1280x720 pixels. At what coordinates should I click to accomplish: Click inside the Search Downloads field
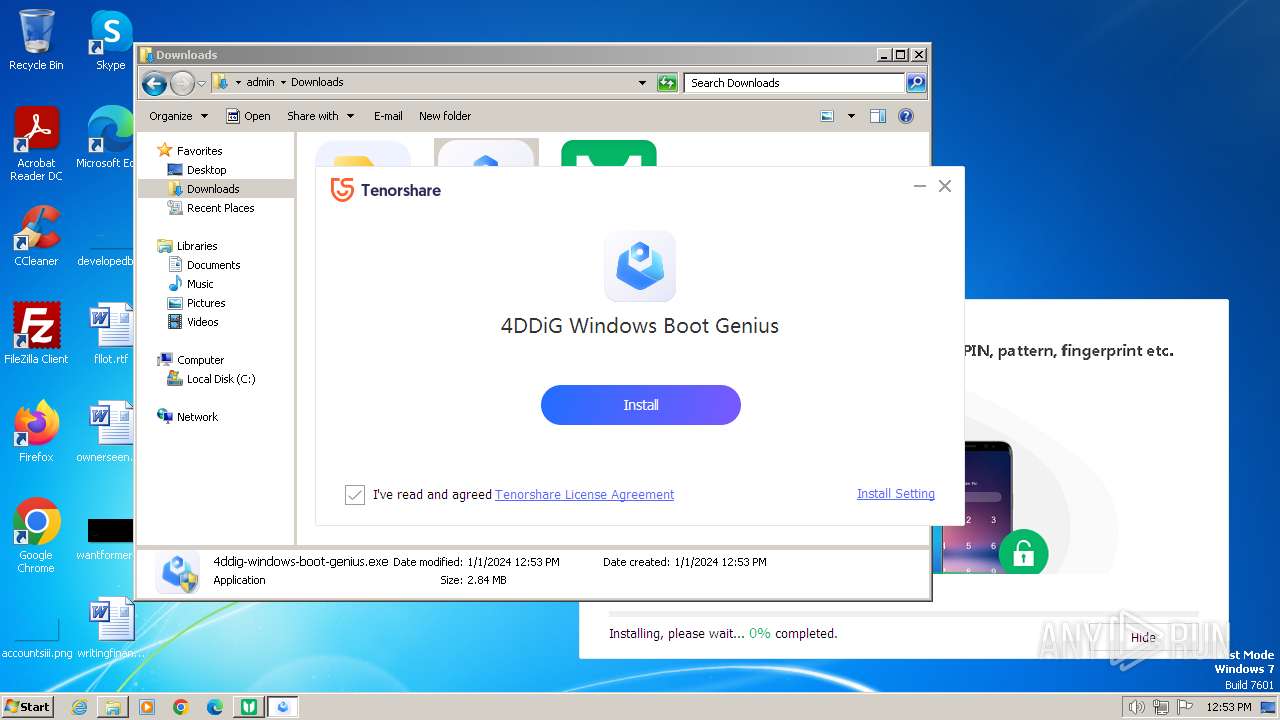pyautogui.click(x=795, y=83)
